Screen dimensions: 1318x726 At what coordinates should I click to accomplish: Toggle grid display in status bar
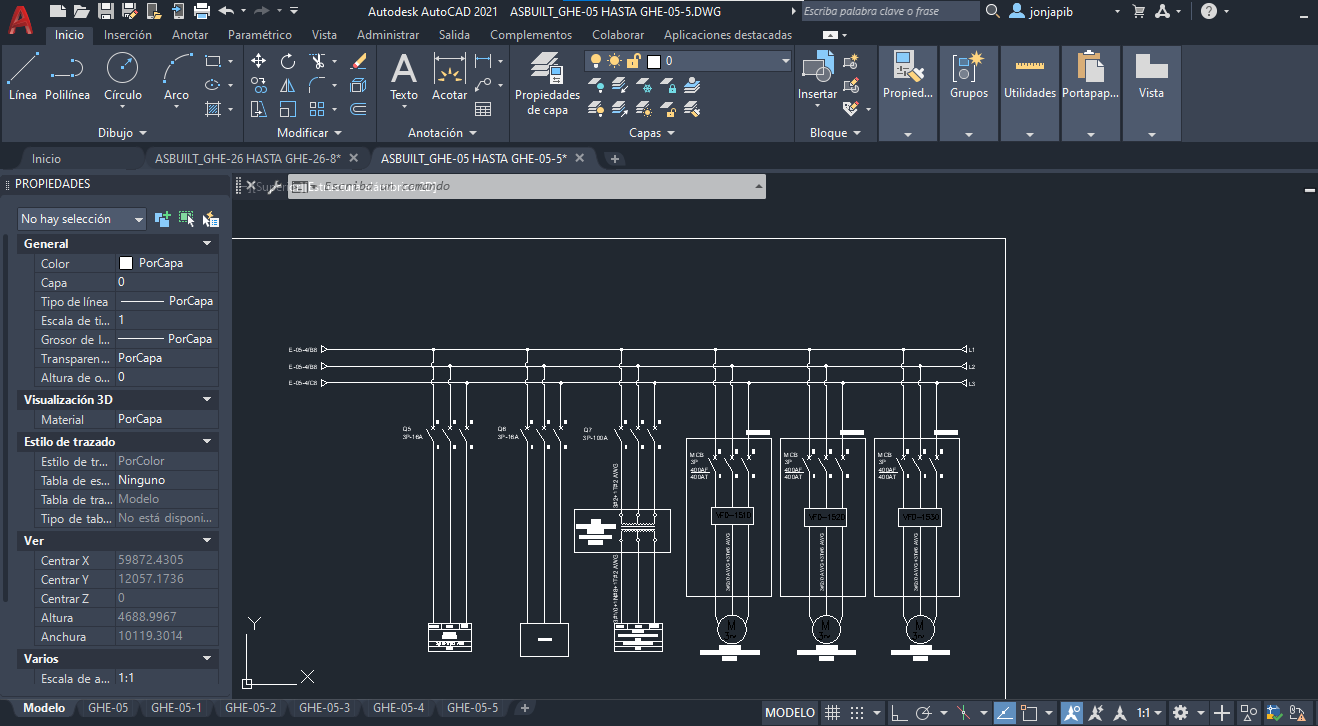tap(832, 713)
